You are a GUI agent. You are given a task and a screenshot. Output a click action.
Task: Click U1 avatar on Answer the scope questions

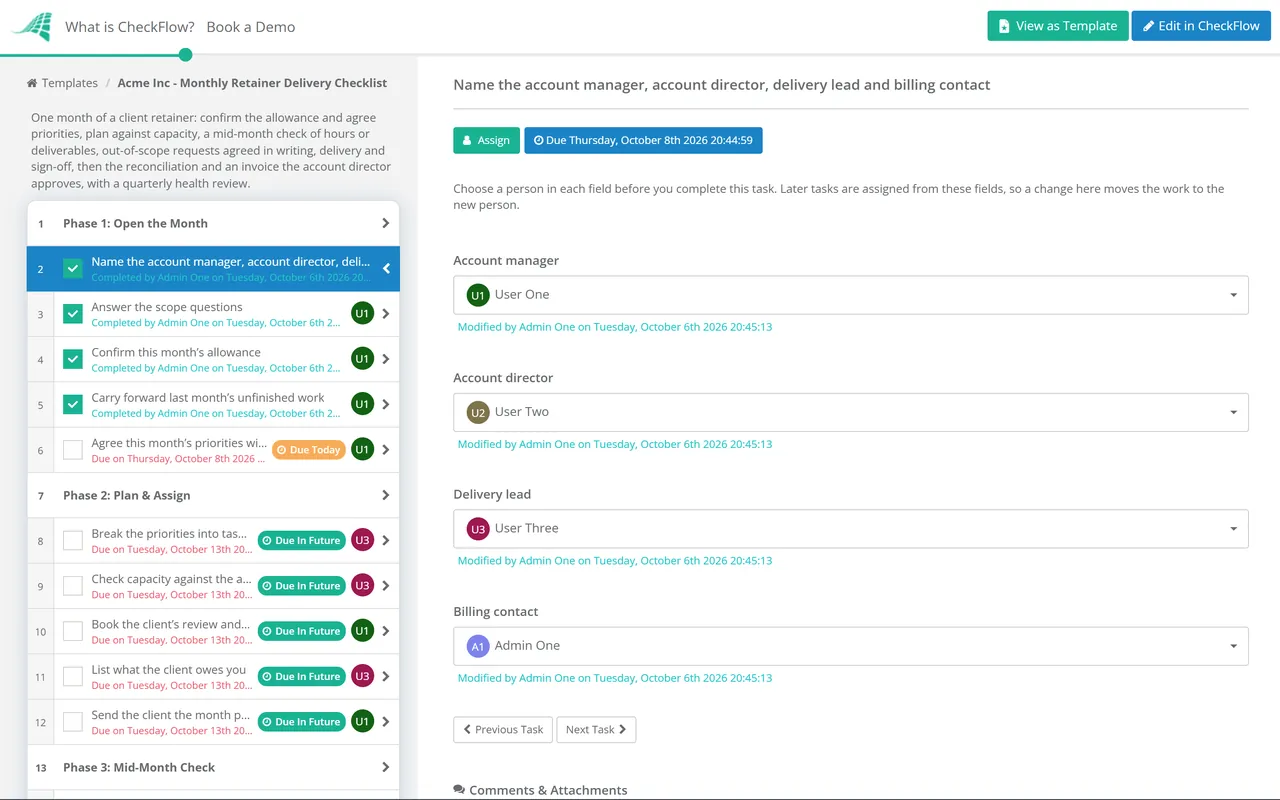pyautogui.click(x=362, y=314)
